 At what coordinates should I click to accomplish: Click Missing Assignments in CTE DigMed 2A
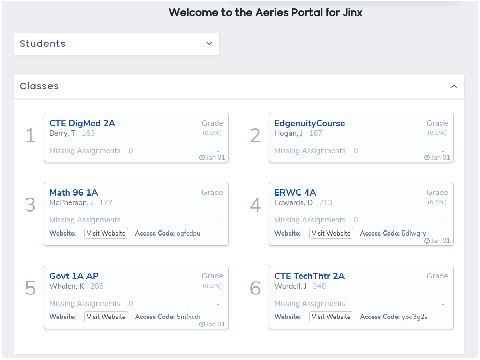click(85, 151)
